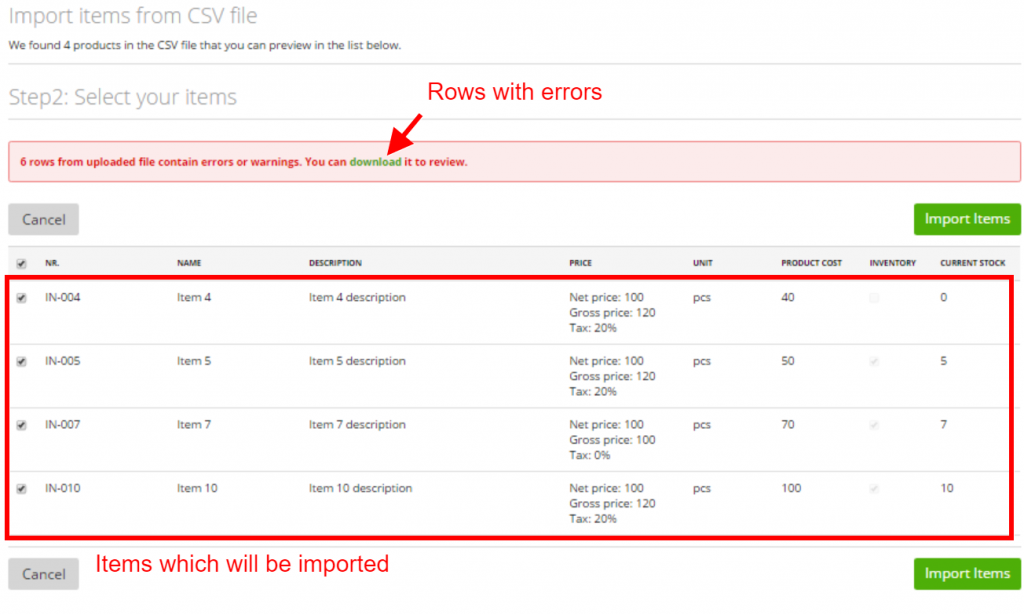Toggle the inventory checkbox for Item 5
The image size is (1024, 615).
click(x=874, y=361)
